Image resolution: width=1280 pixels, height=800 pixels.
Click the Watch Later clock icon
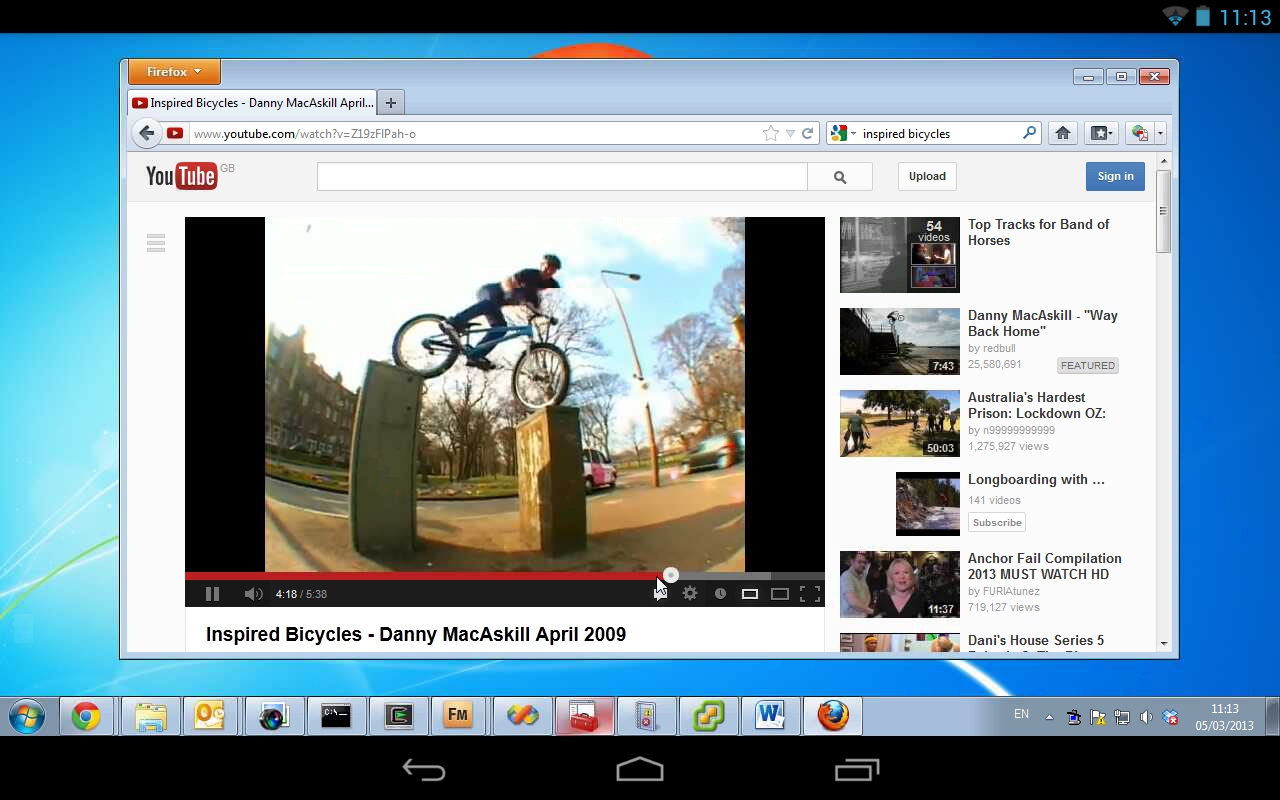pyautogui.click(x=720, y=594)
